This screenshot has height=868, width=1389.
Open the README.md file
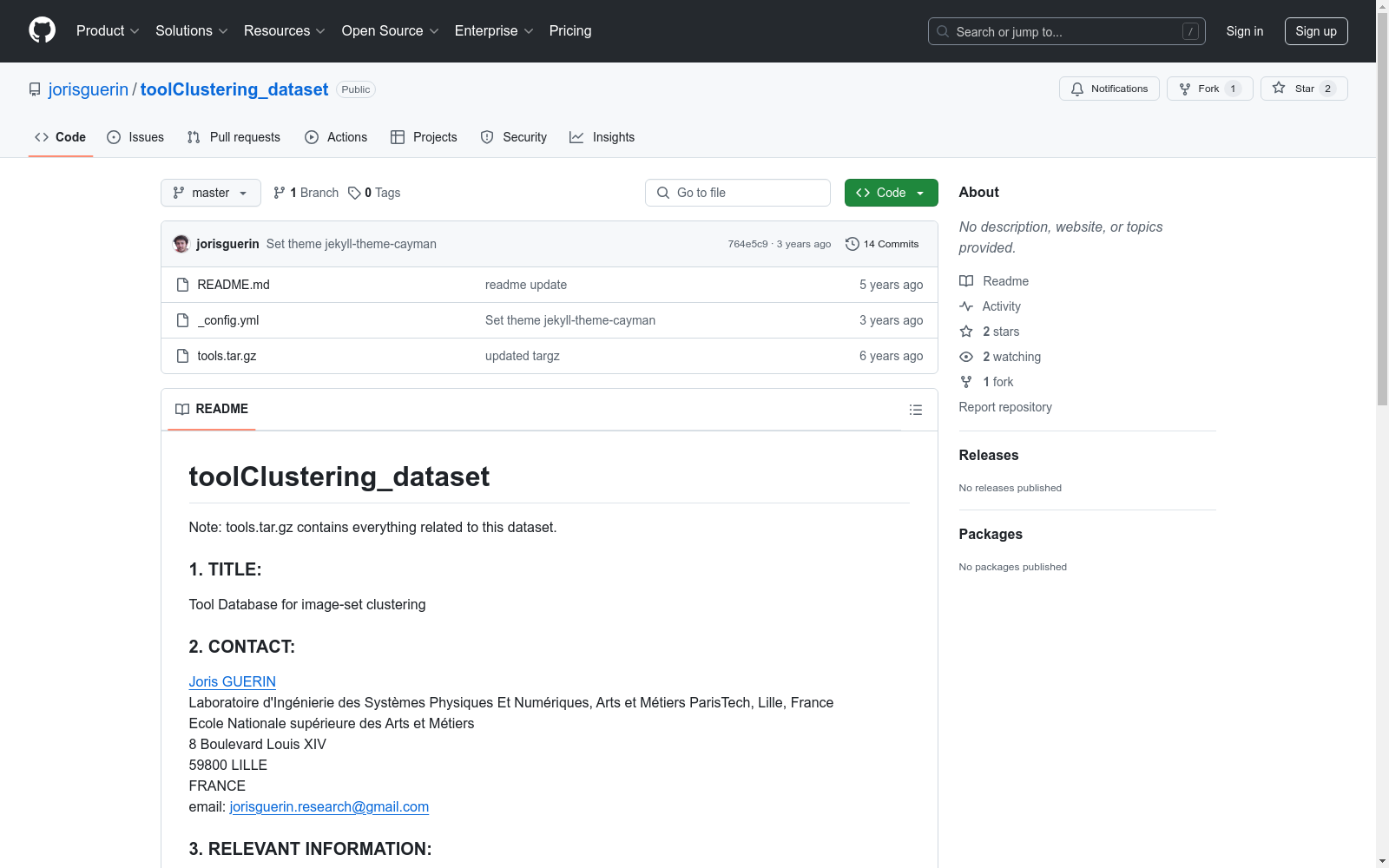click(x=234, y=285)
